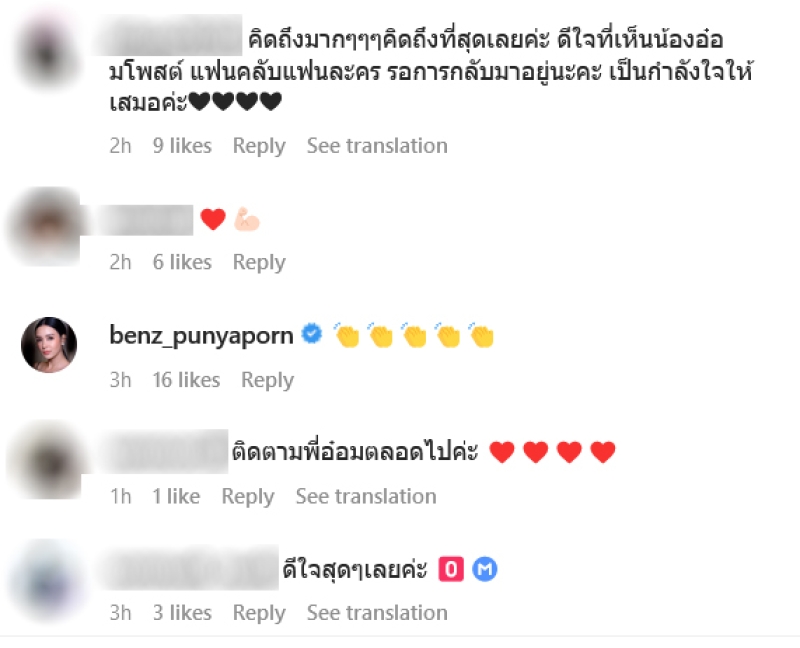800x648 pixels.
Task: Click the benz_punyaporn username
Action: tap(202, 336)
